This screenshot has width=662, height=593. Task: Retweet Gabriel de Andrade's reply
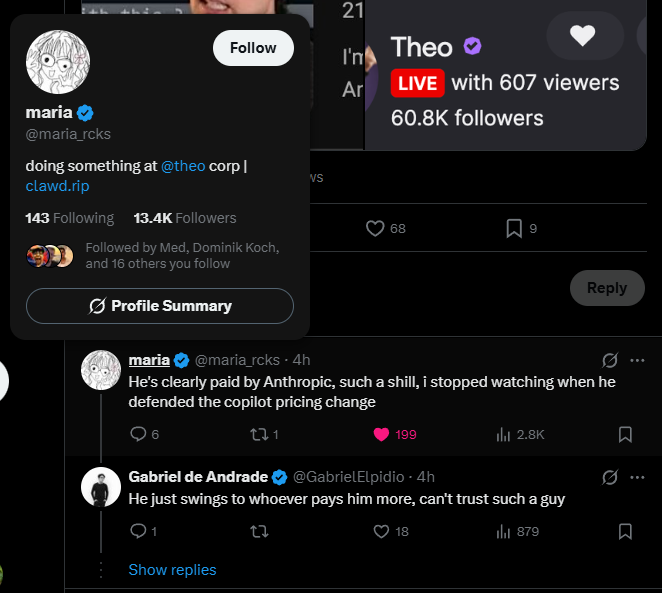[259, 531]
